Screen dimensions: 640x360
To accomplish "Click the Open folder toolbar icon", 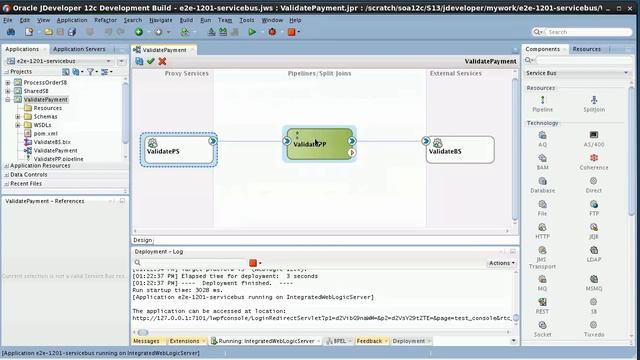I will (48, 32).
